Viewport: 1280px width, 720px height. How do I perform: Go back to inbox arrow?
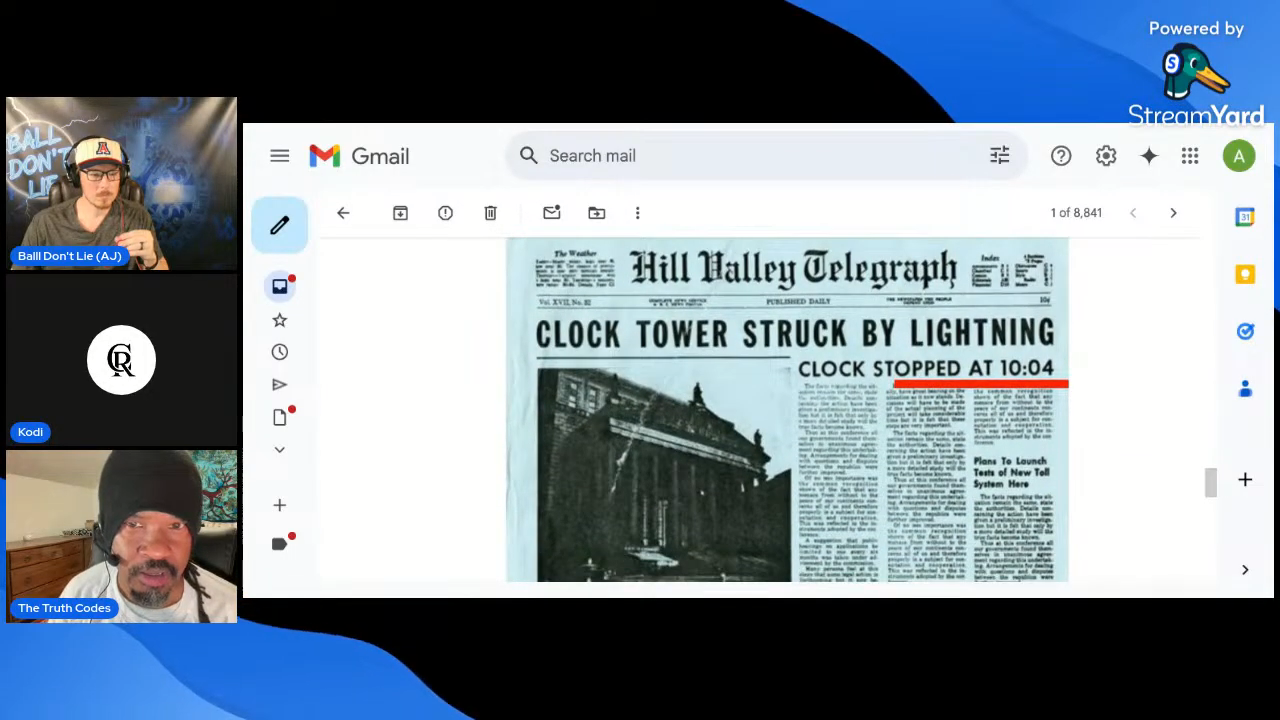point(343,213)
